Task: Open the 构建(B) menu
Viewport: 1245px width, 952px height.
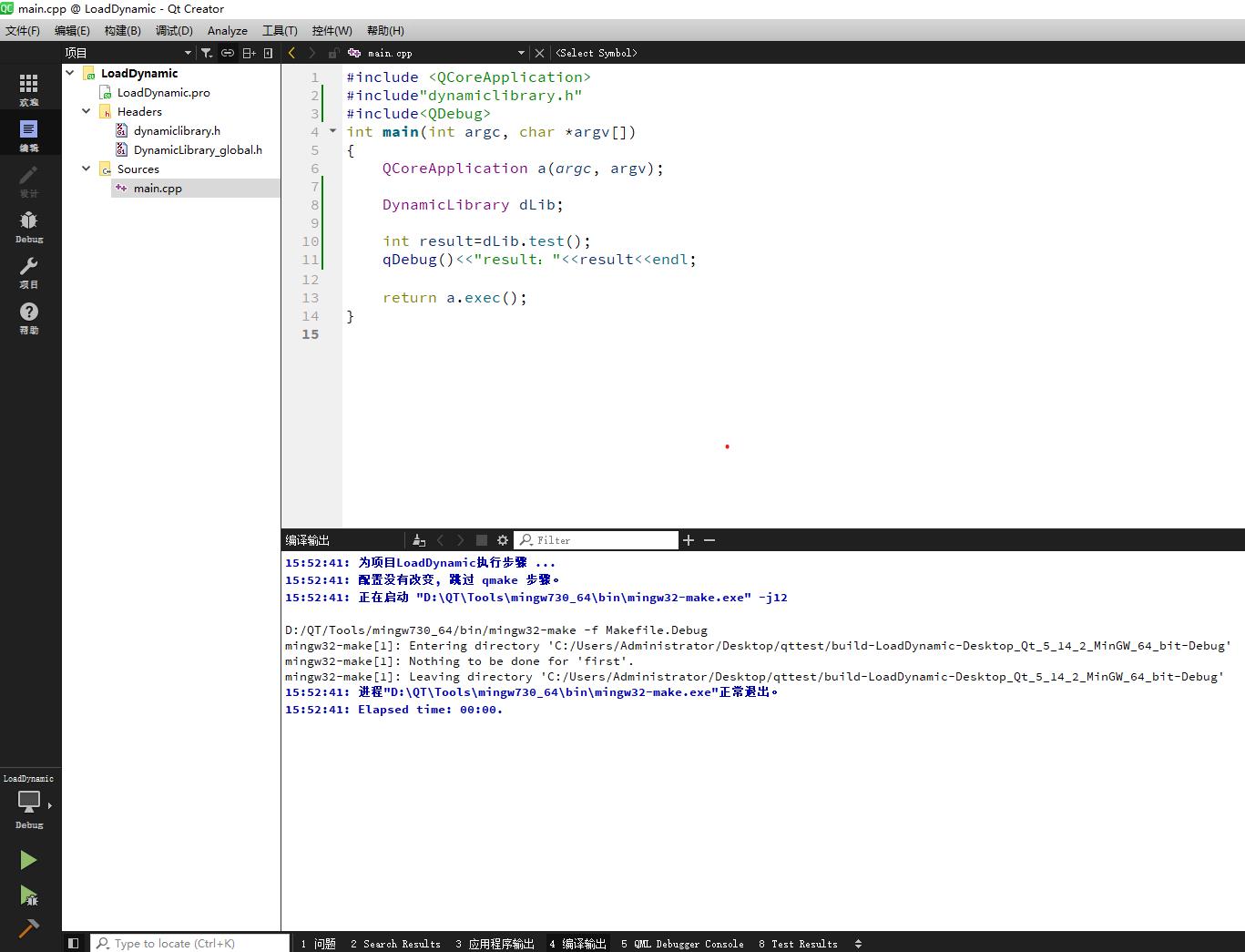Action: click(122, 30)
